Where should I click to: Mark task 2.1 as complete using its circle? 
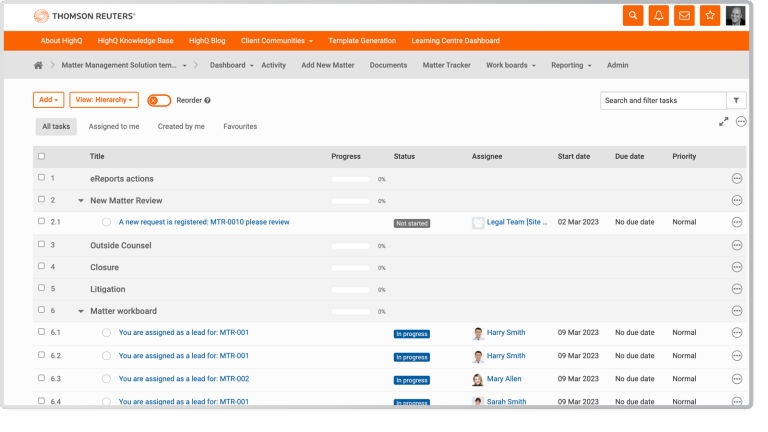(x=106, y=222)
